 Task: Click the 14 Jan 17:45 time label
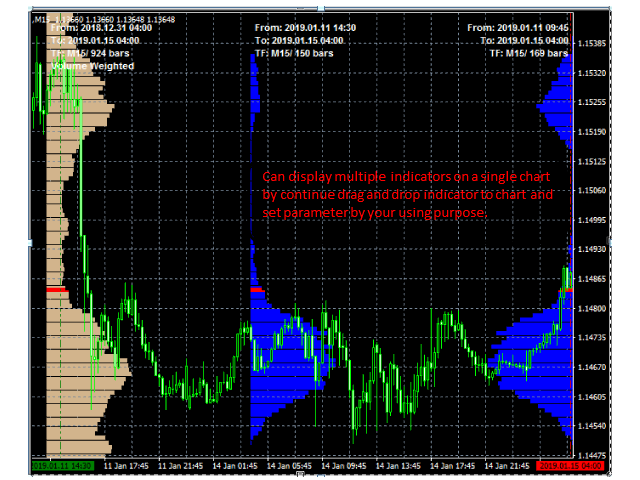pyautogui.click(x=452, y=466)
